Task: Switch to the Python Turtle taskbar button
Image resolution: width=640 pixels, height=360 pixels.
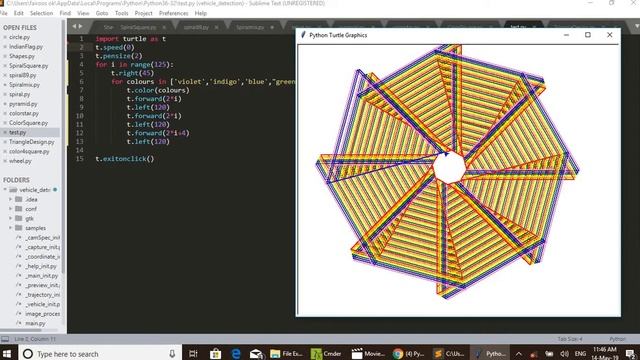Action: click(x=490, y=353)
